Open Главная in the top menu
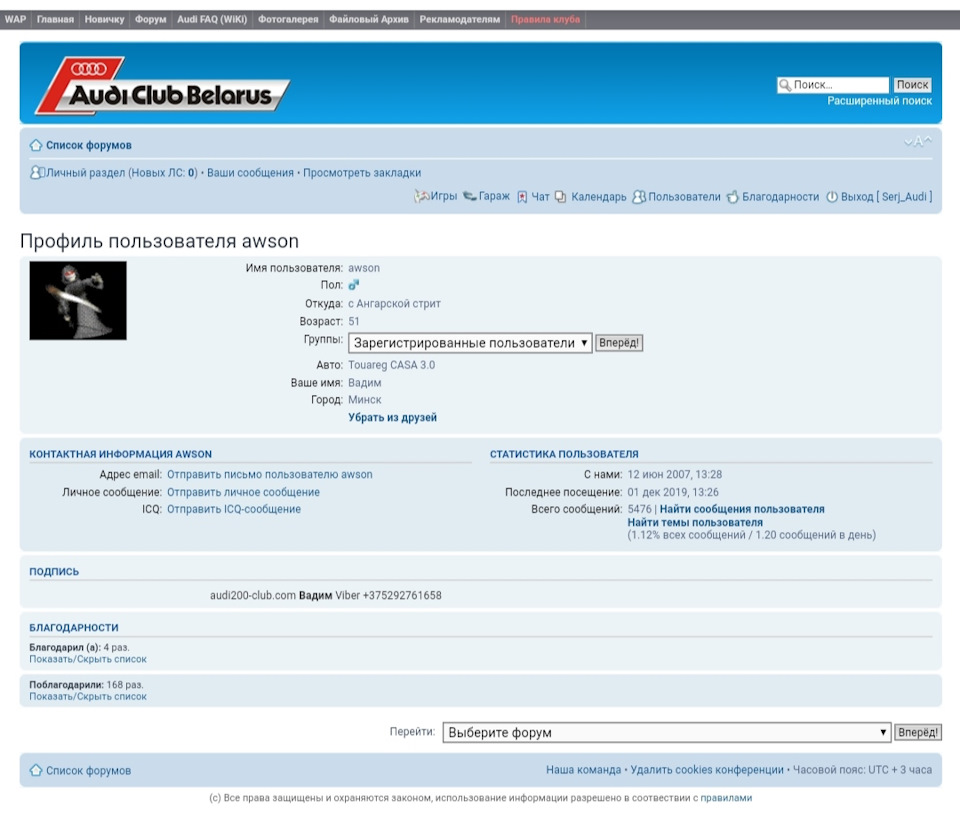The image size is (960, 823). 55,19
